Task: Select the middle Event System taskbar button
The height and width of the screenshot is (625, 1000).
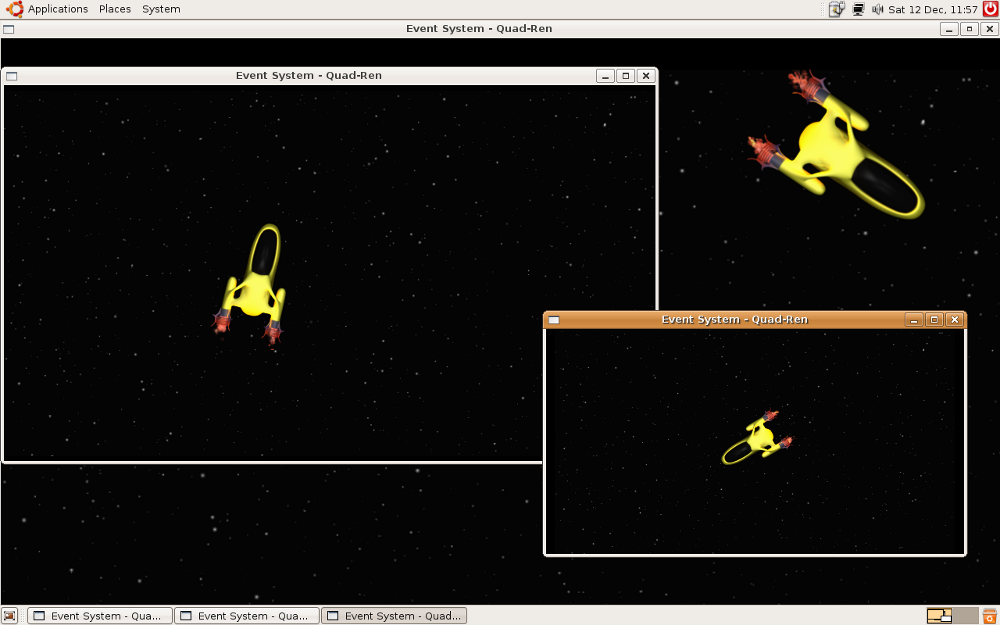Action: click(247, 616)
